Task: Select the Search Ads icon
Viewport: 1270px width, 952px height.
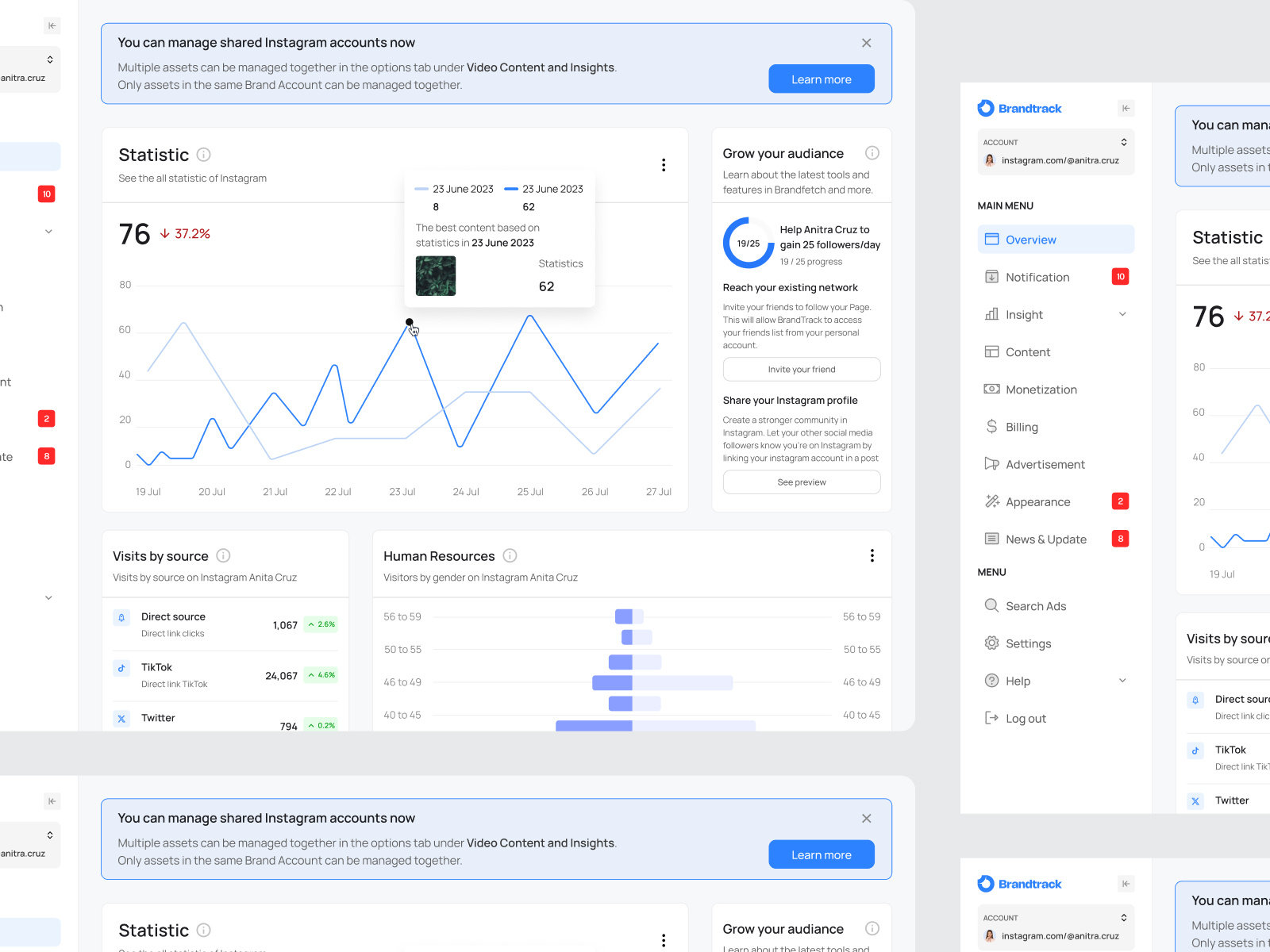Action: tap(991, 605)
